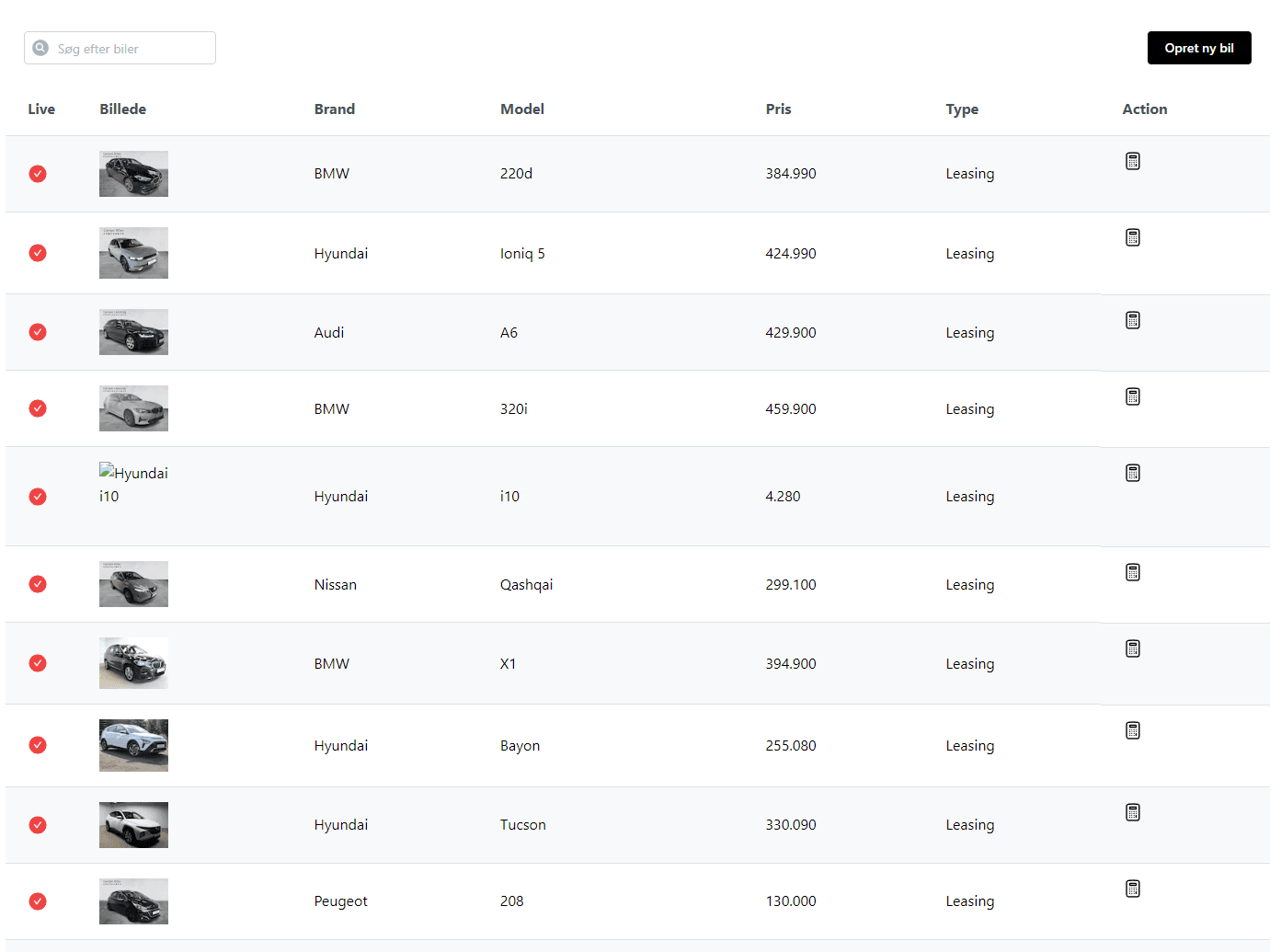Toggle live status for Audi A6

click(x=38, y=332)
